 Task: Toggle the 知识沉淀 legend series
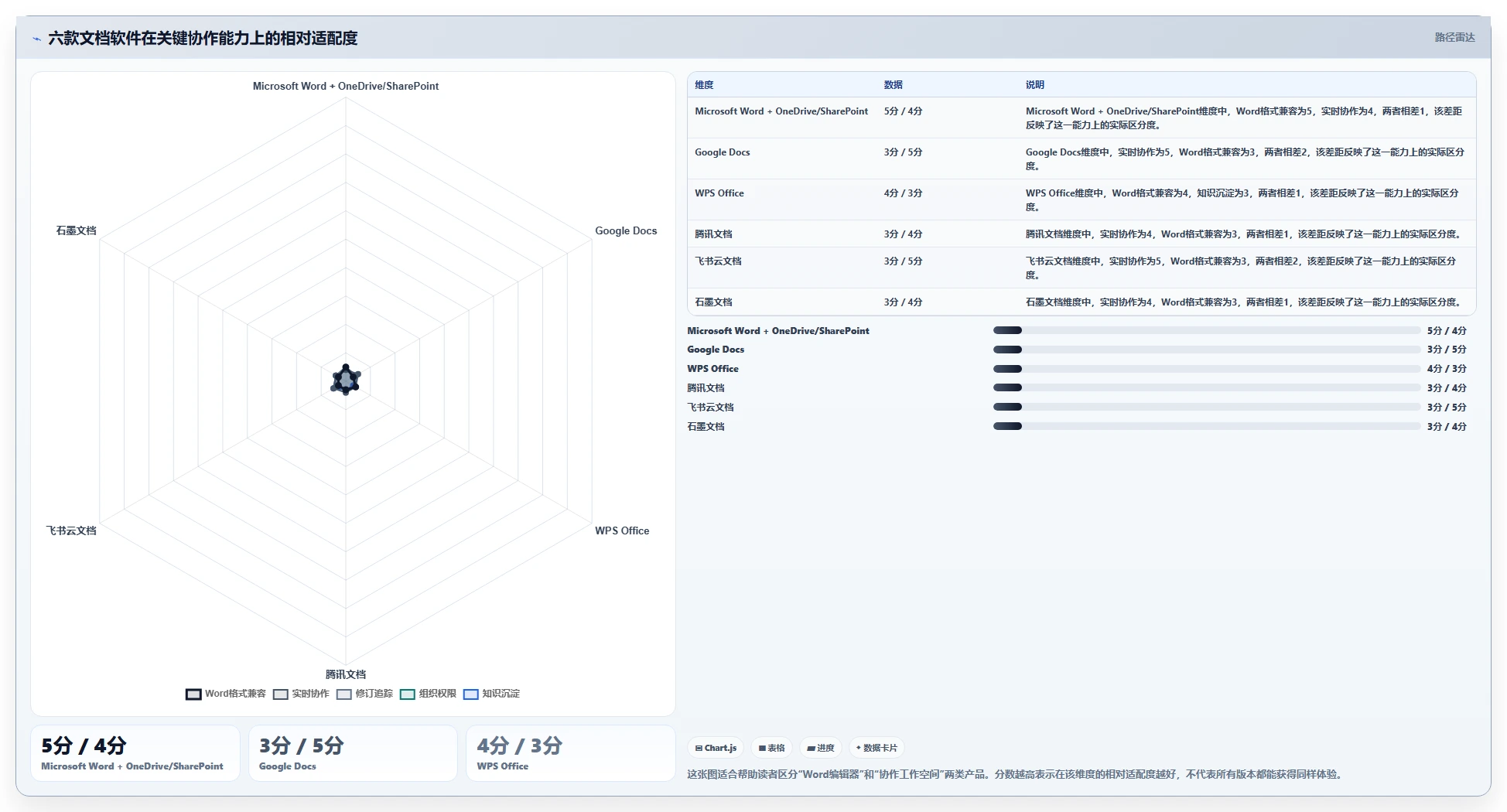point(491,694)
